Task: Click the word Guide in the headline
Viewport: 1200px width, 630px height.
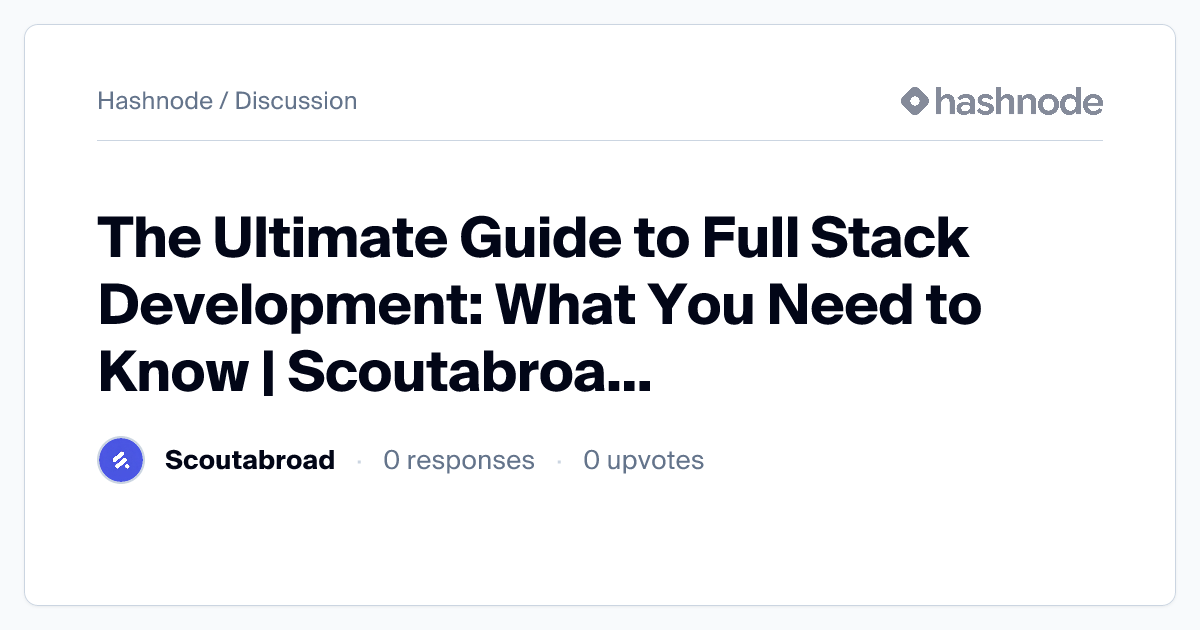Action: (533, 240)
